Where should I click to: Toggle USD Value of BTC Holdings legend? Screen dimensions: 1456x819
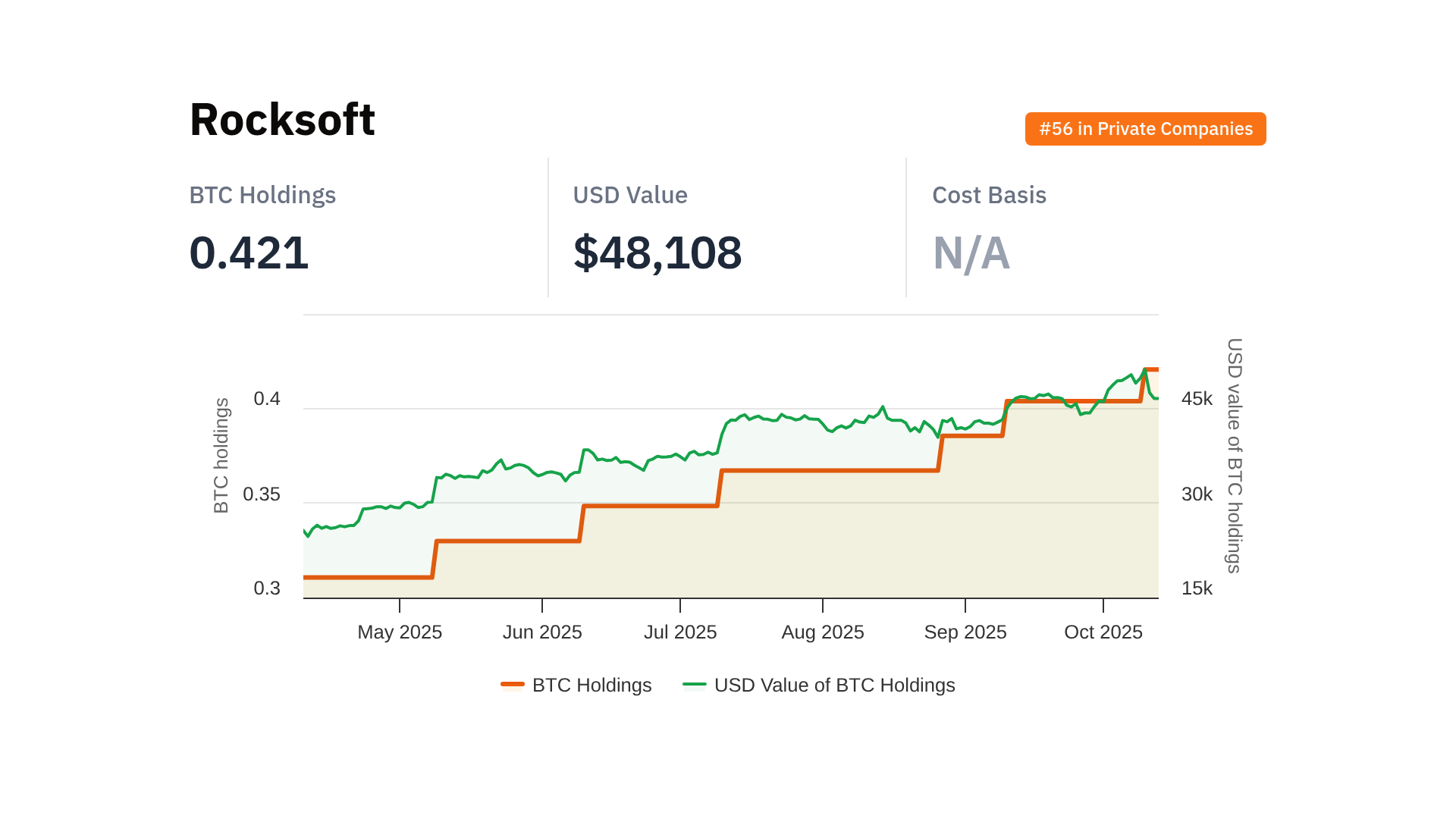[x=834, y=685]
